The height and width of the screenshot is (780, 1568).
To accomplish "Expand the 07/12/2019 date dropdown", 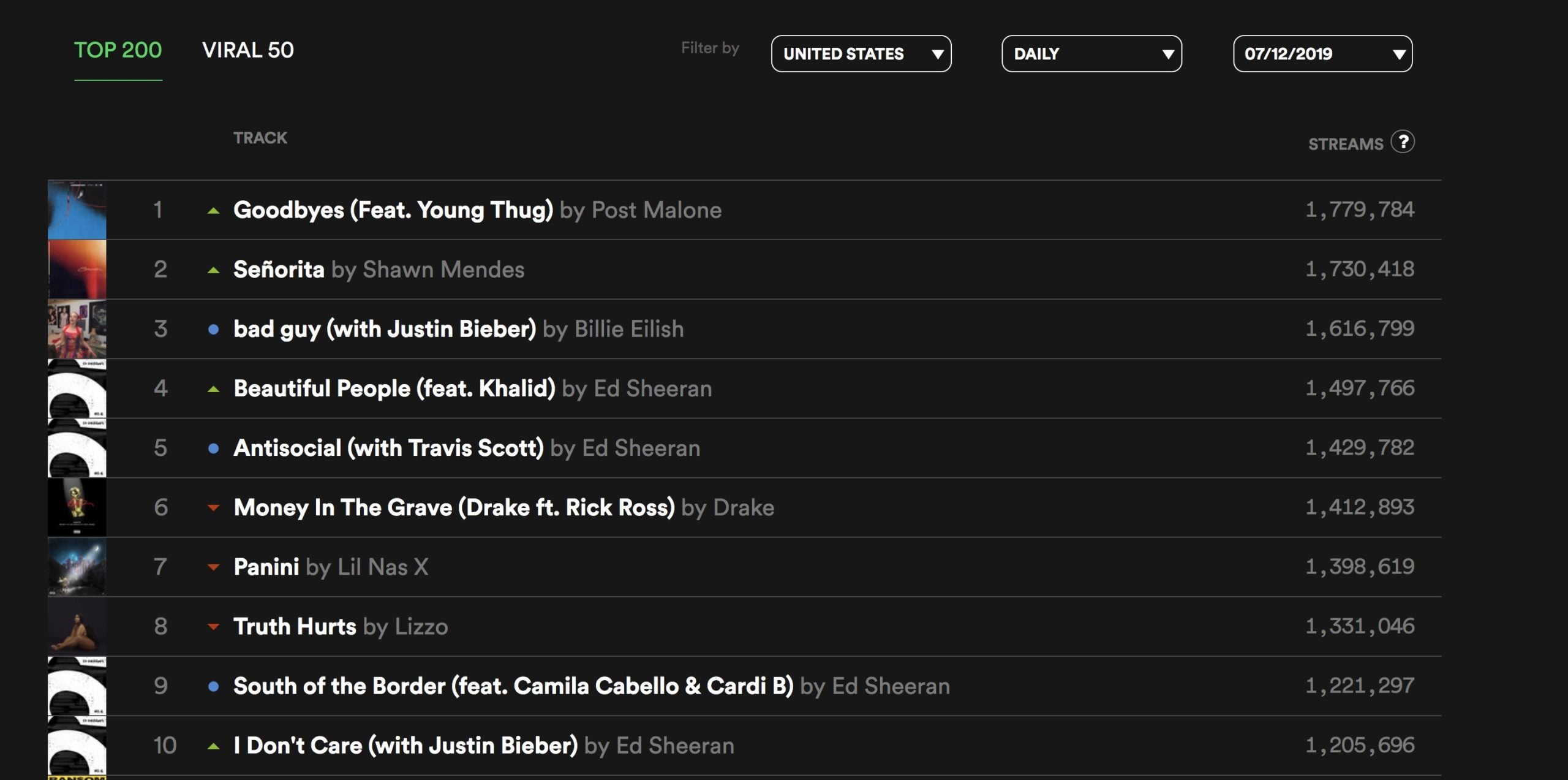I will pyautogui.click(x=1322, y=54).
